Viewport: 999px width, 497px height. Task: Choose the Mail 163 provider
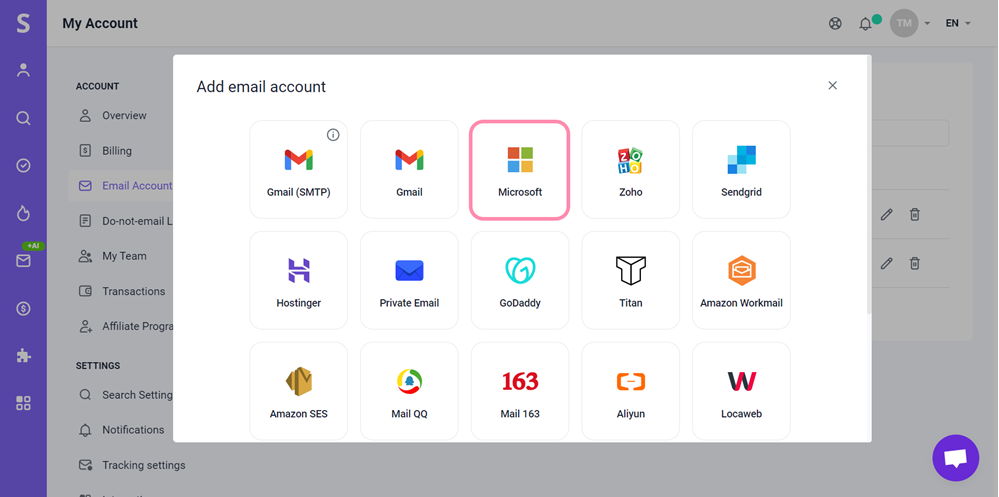520,391
